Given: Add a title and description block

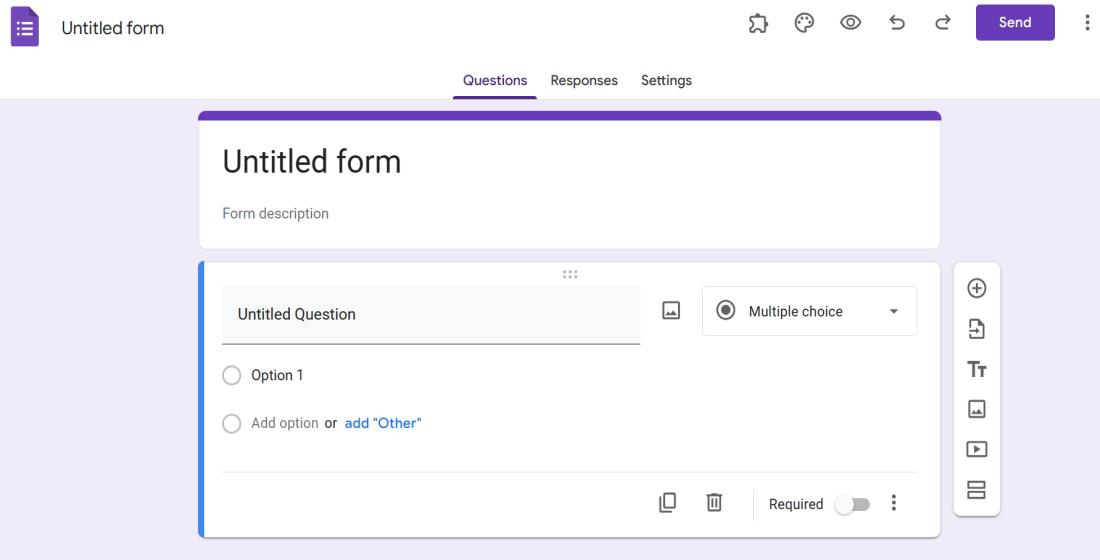Looking at the screenshot, I should click(x=977, y=369).
